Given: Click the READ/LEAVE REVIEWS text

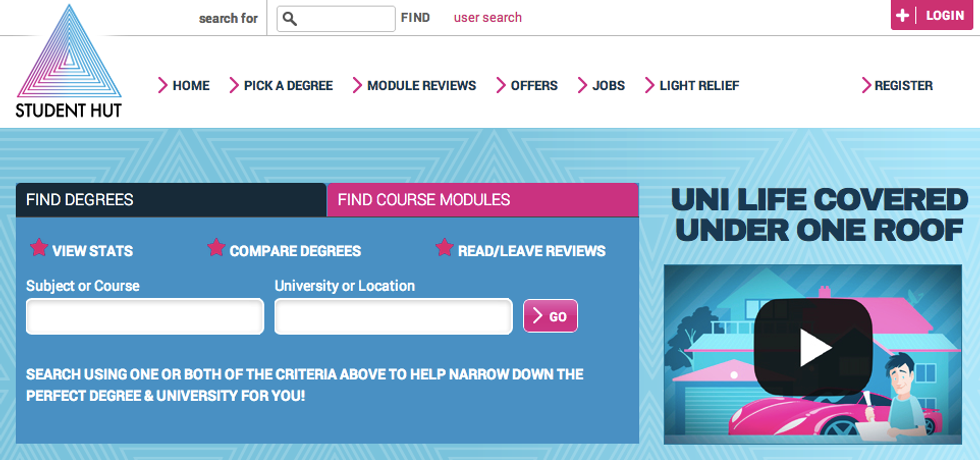Looking at the screenshot, I should tap(532, 251).
